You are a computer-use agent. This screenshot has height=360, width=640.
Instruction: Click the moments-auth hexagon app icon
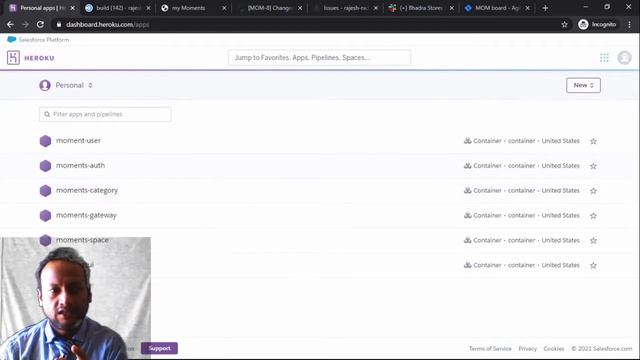pos(45,166)
